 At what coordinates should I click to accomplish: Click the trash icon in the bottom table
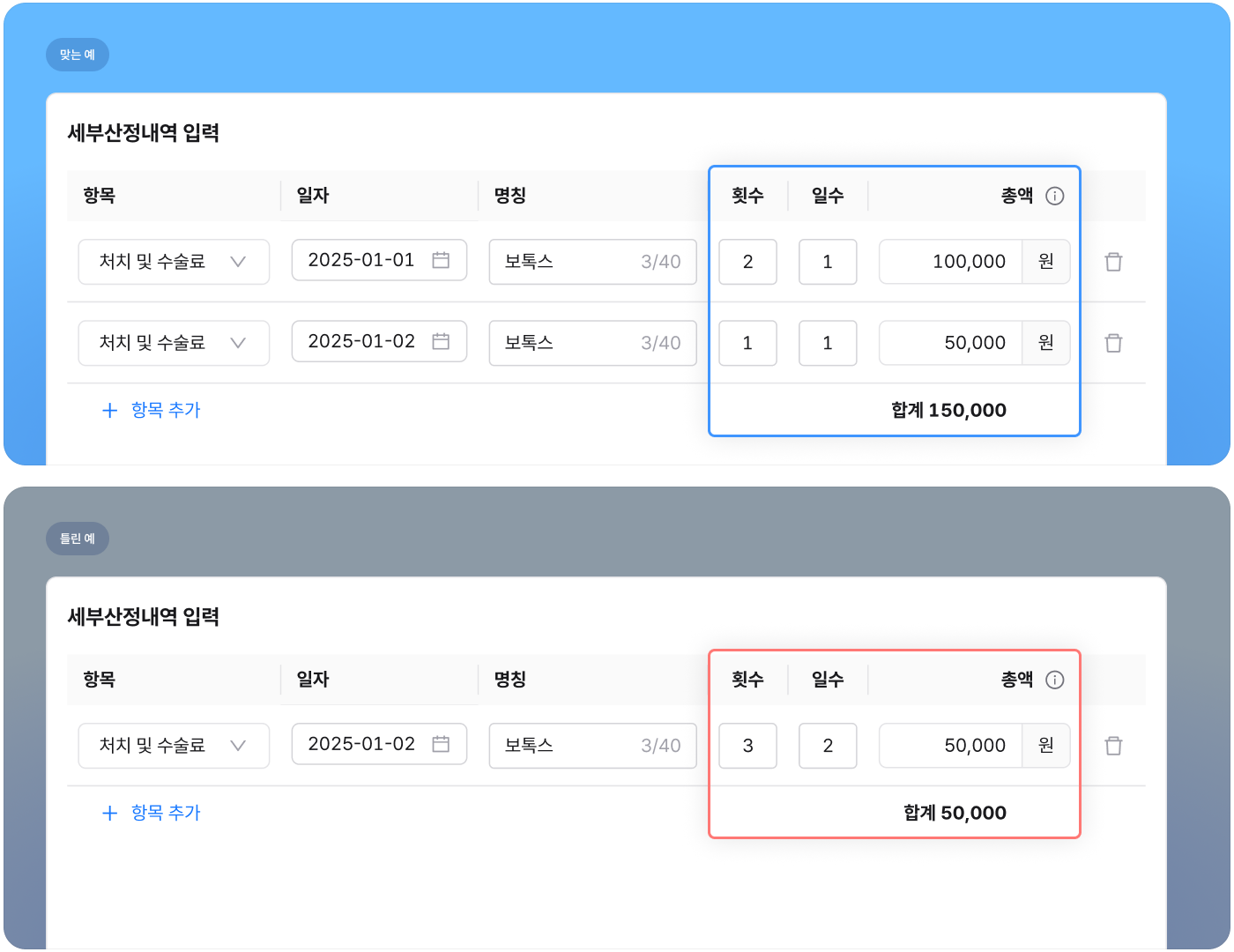1113,746
